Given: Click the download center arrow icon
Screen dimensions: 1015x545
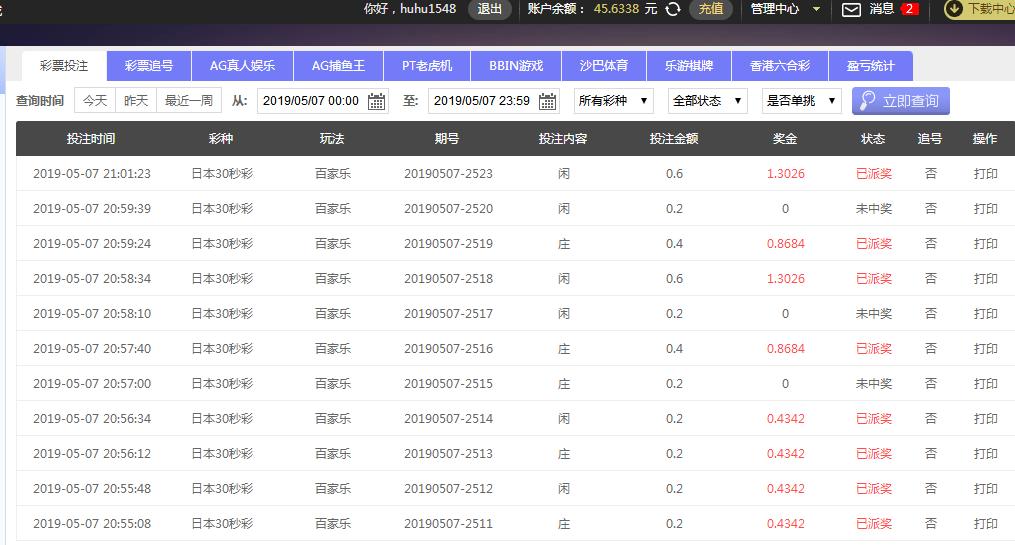Looking at the screenshot, I should pyautogui.click(x=953, y=9).
